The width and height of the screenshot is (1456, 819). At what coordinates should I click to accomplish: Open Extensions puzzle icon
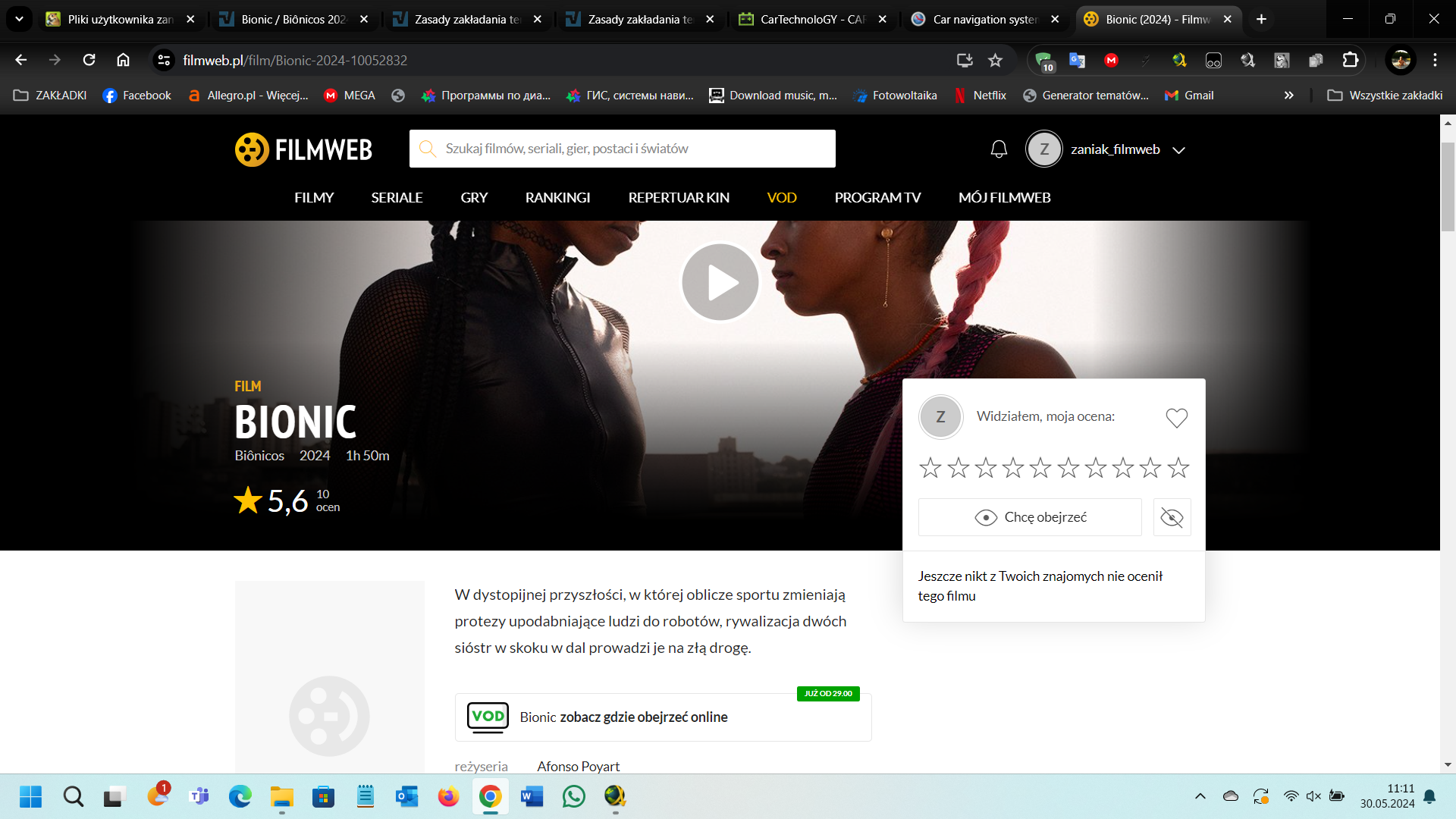[1350, 60]
